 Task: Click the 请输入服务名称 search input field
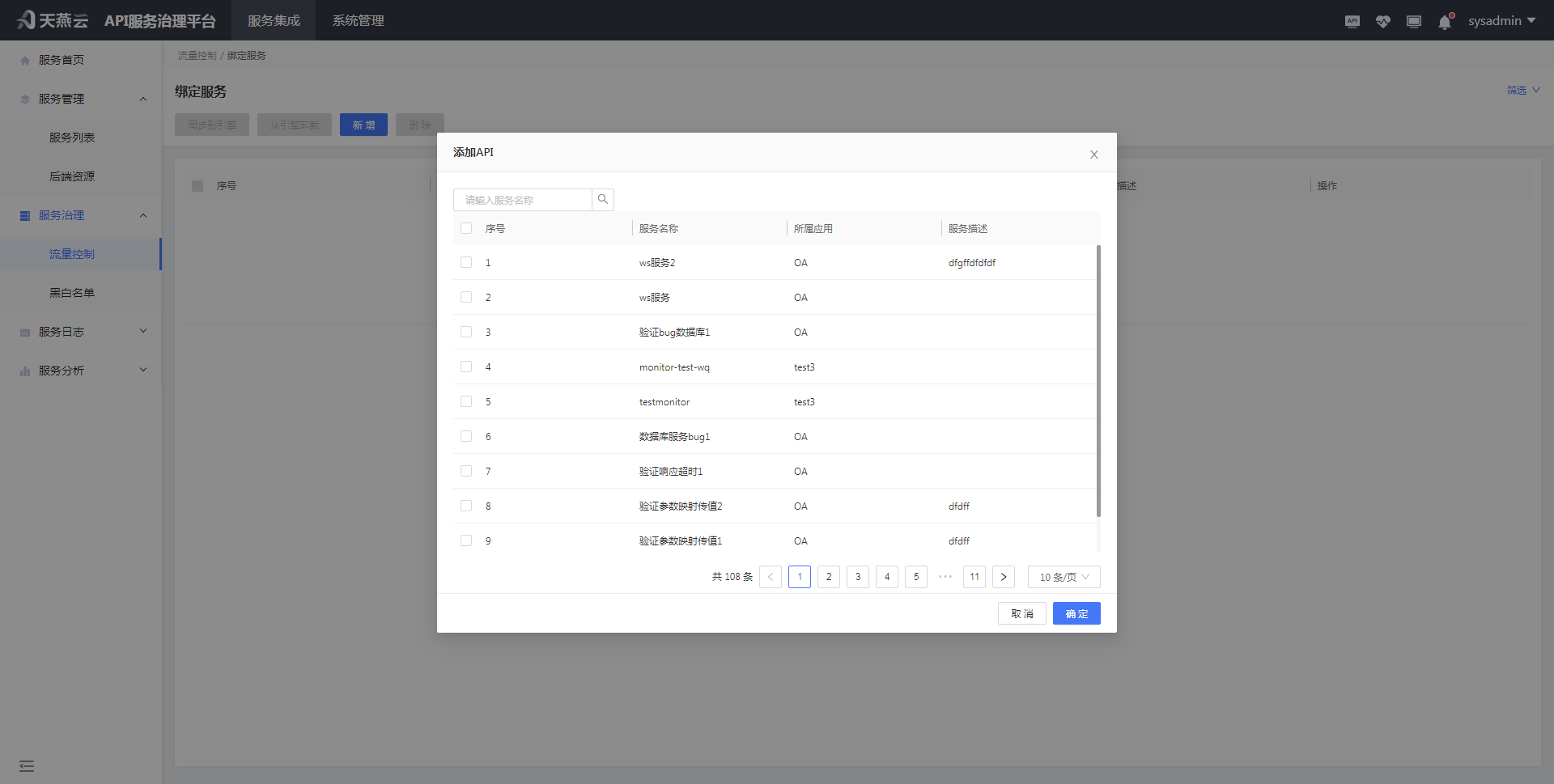(522, 199)
